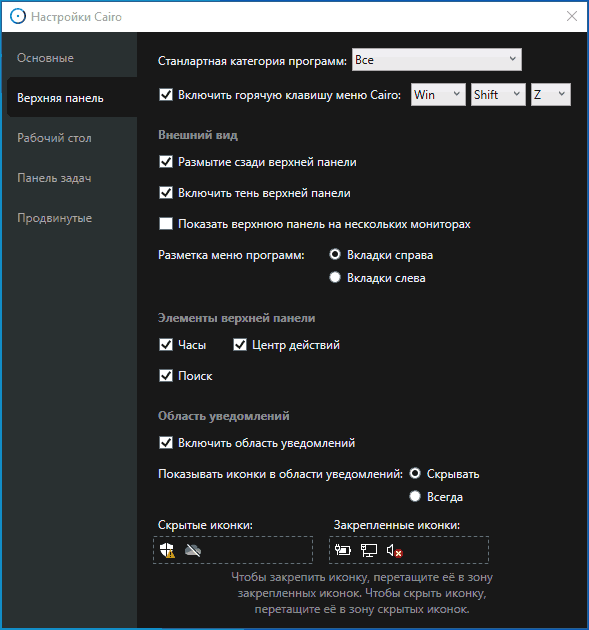
Task: Click the Скрытые иконки drop zone box
Action: 233,550
